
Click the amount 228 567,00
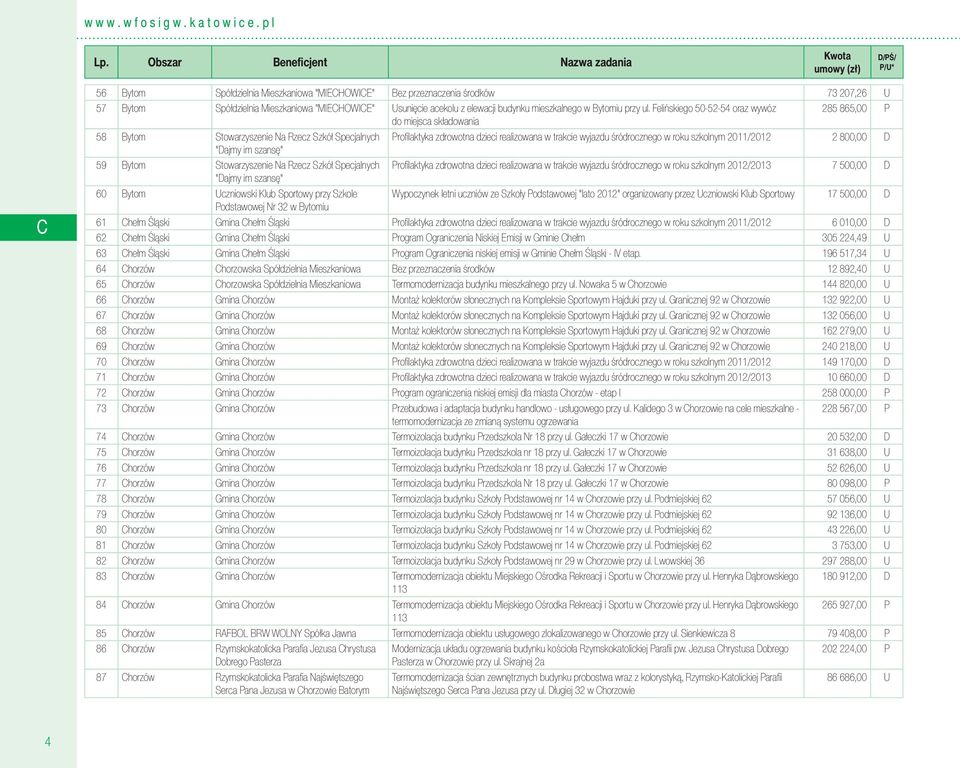(844, 408)
